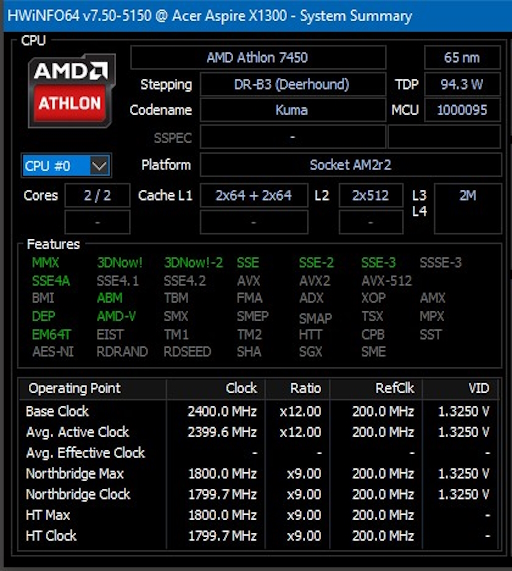Screen dimensions: 512x571
Task: Select the Avg. Active Clock row
Action: click(x=259, y=432)
